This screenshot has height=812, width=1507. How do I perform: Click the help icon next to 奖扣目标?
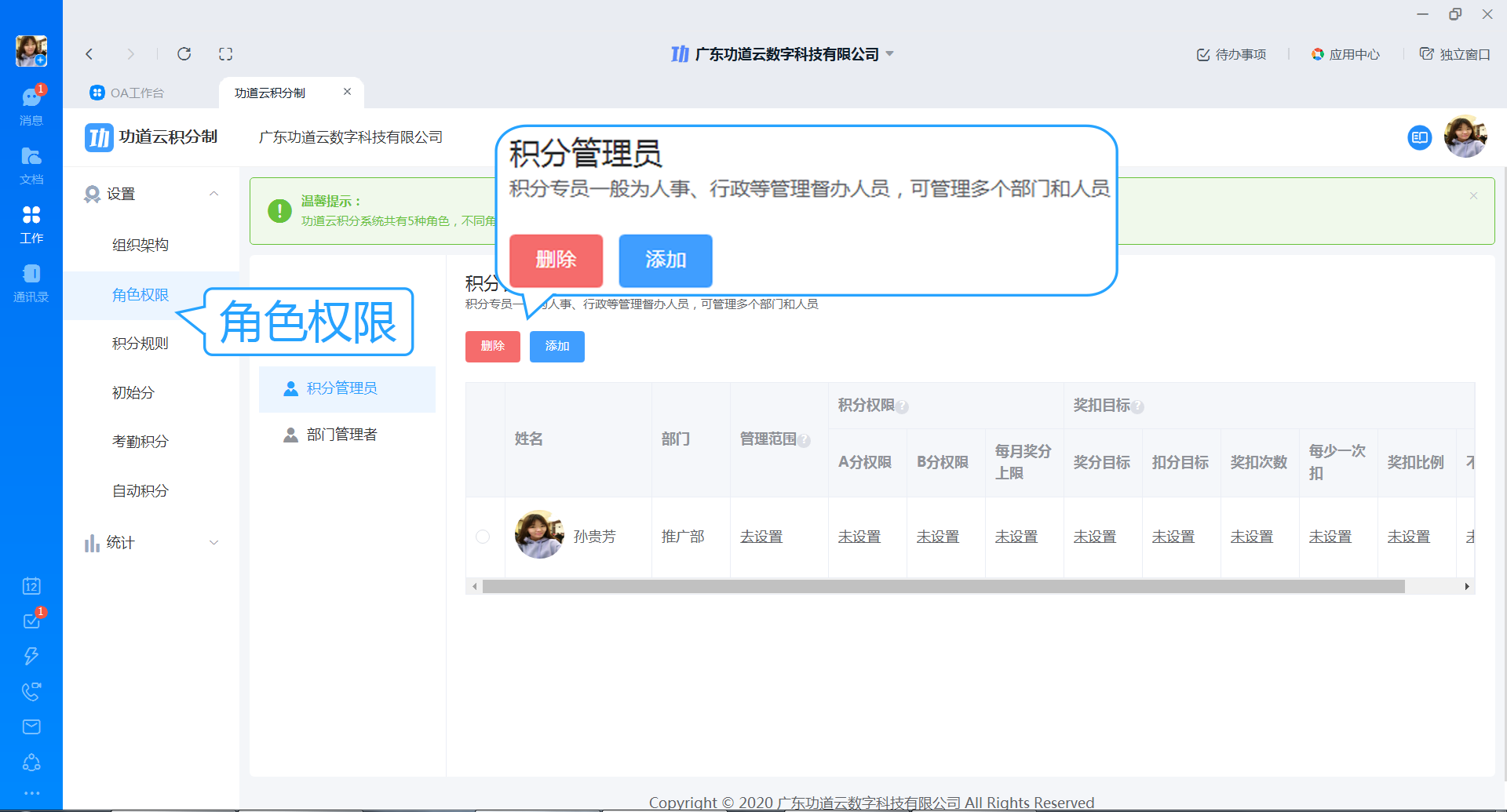coord(1137,407)
